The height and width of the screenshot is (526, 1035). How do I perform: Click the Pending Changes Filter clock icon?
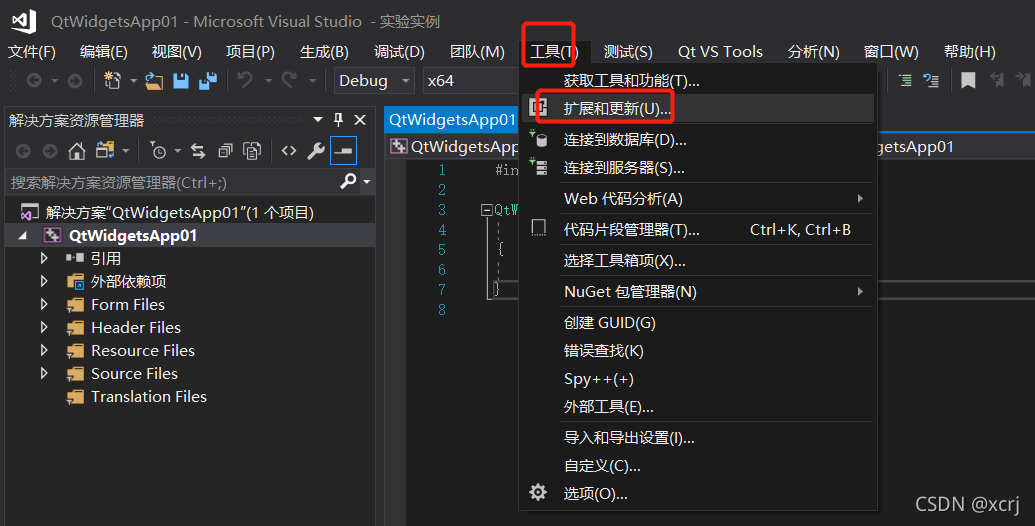point(158,150)
